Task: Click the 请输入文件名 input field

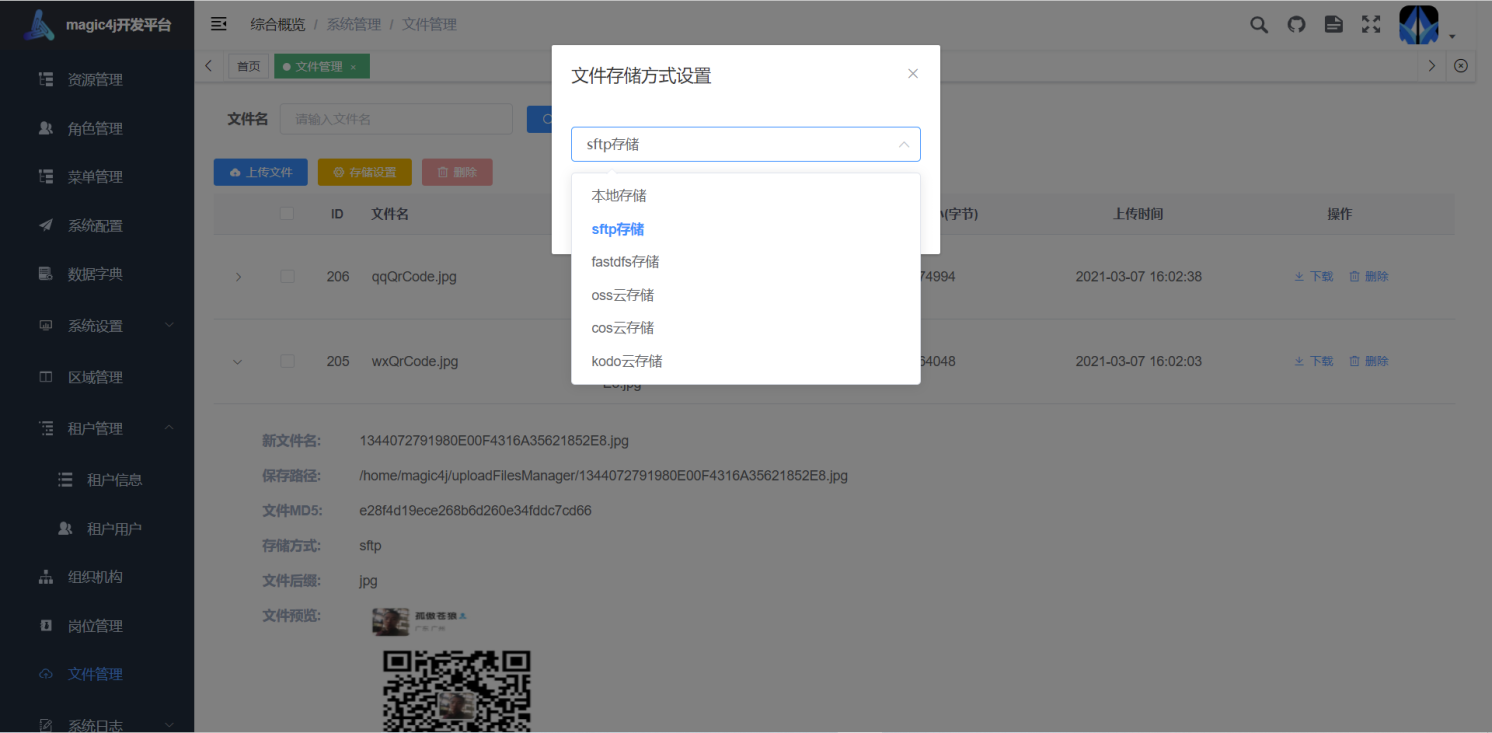Action: [396, 119]
